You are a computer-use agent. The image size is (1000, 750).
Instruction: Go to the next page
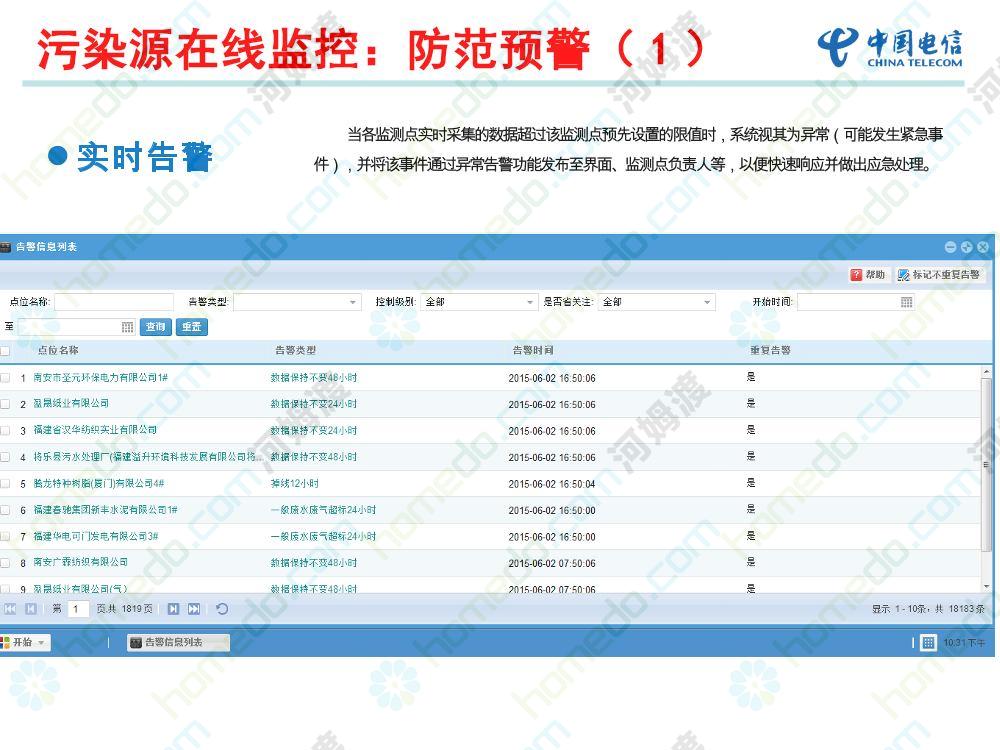(x=173, y=609)
